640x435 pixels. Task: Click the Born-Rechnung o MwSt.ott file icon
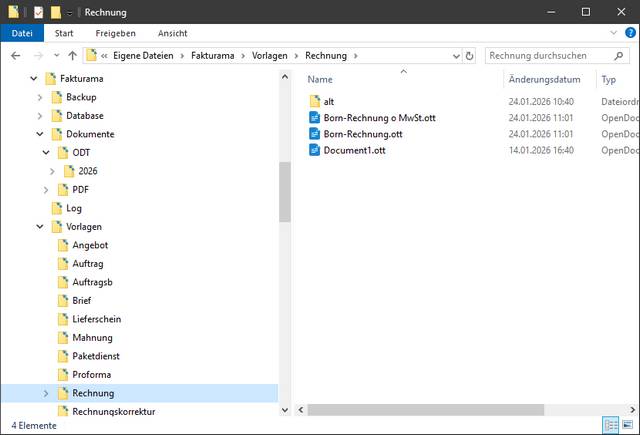[x=314, y=118]
